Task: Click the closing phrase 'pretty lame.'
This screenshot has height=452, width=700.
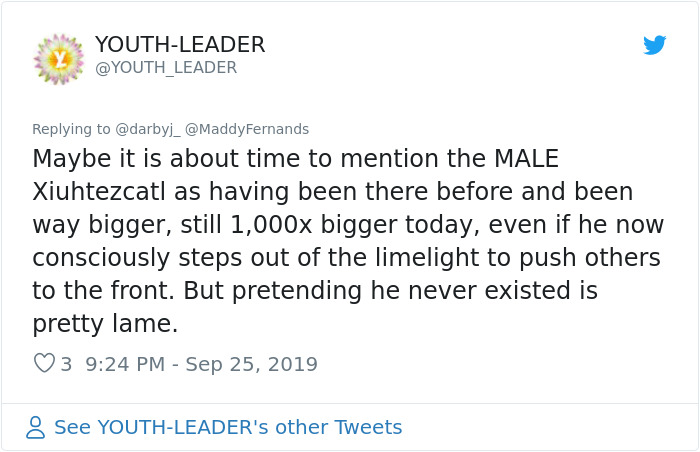Action: [106, 323]
